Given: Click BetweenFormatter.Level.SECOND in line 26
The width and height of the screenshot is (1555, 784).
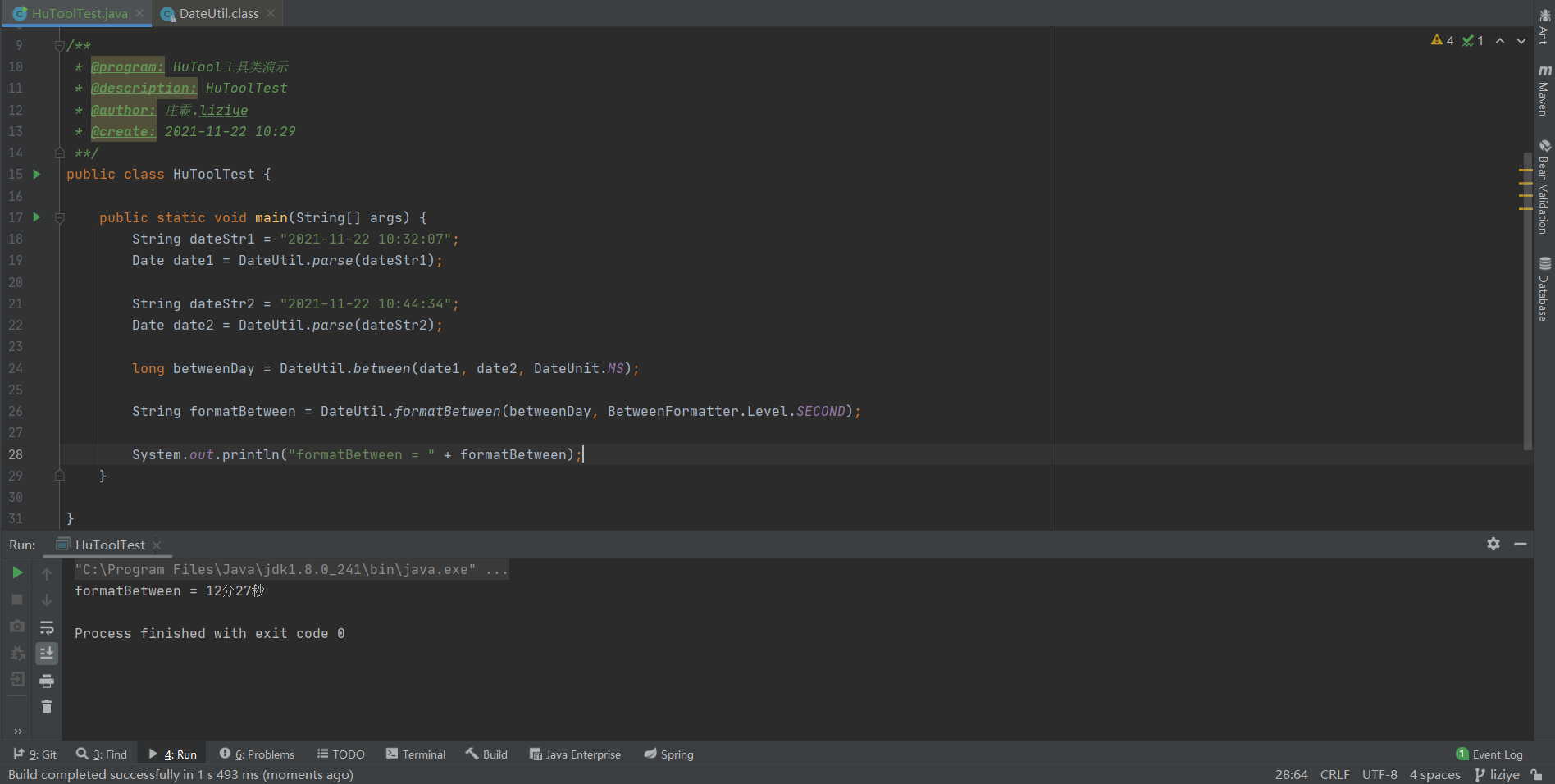Looking at the screenshot, I should 727,411.
